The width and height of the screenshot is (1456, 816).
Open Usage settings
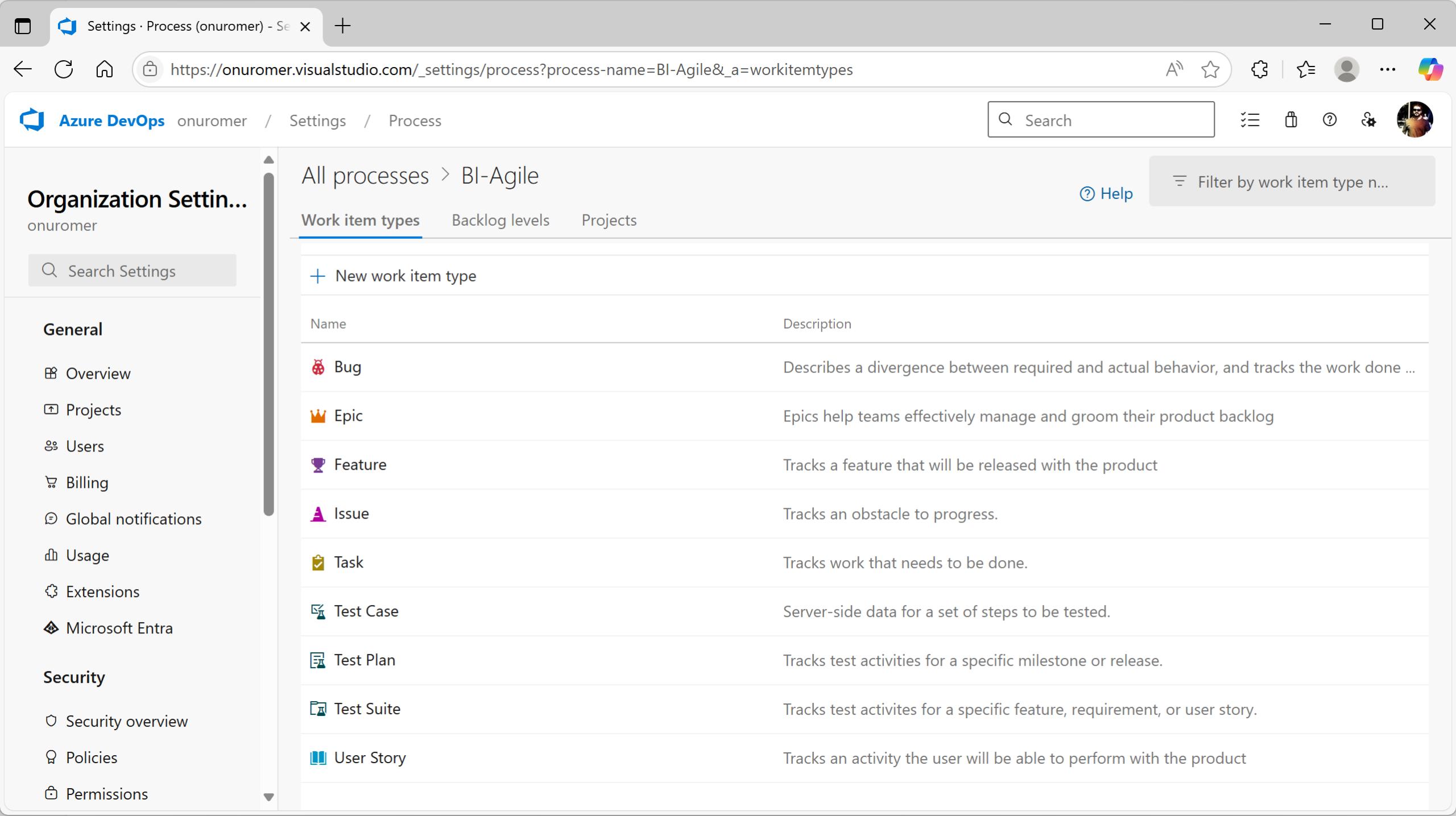click(x=88, y=556)
